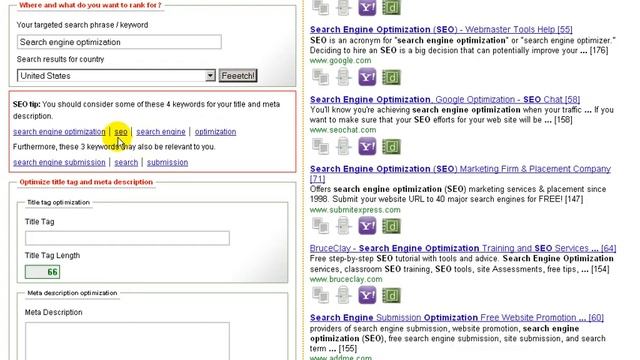640x360 pixels.
Task: Click the 'Search results for country' label
Action: click(60, 59)
